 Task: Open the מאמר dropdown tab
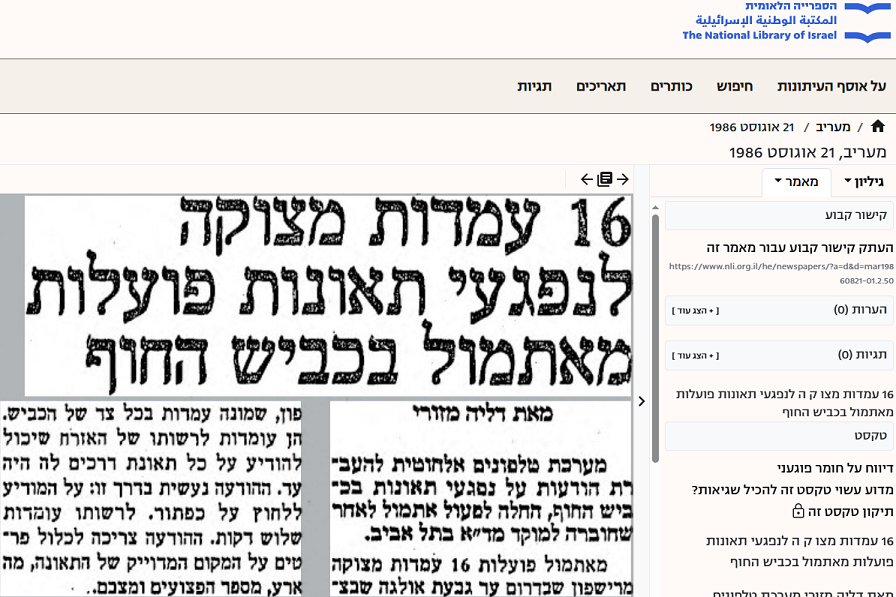click(x=796, y=182)
